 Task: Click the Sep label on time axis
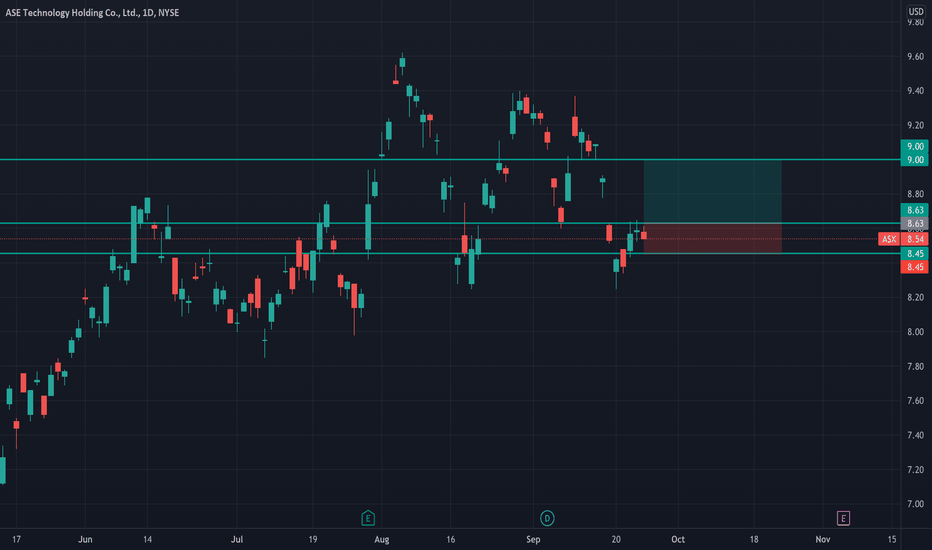click(x=533, y=539)
